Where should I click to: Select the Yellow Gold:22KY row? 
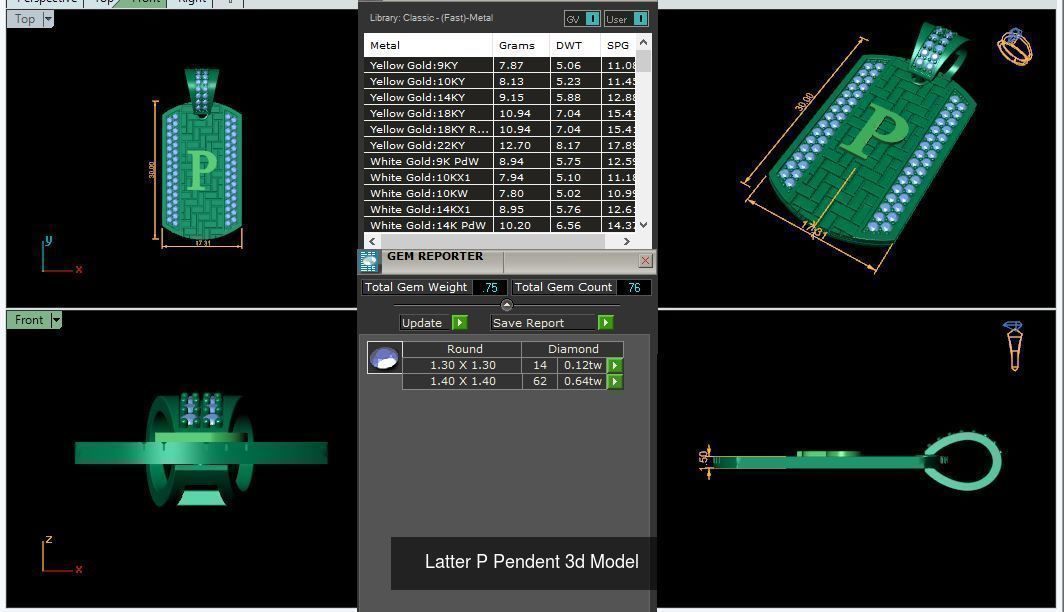(x=499, y=145)
